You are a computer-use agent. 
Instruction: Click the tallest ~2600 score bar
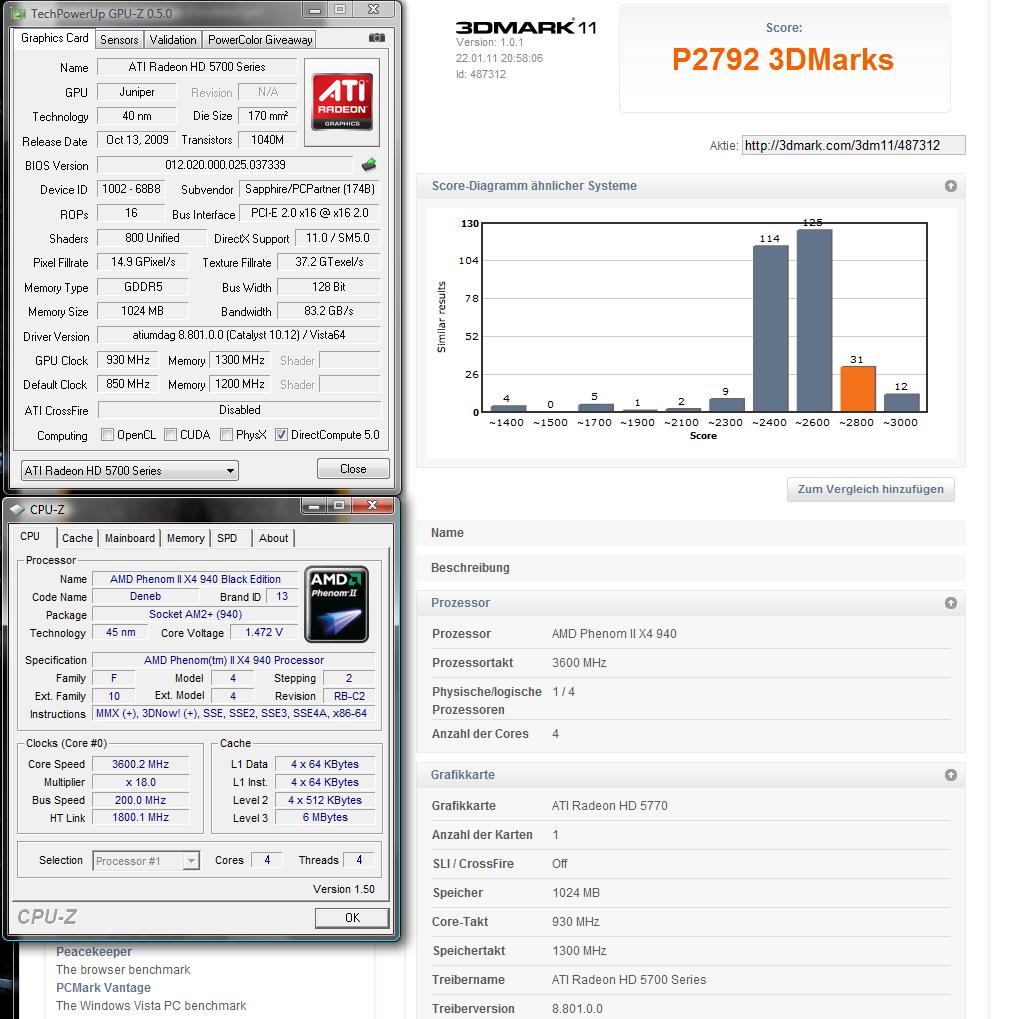click(814, 320)
